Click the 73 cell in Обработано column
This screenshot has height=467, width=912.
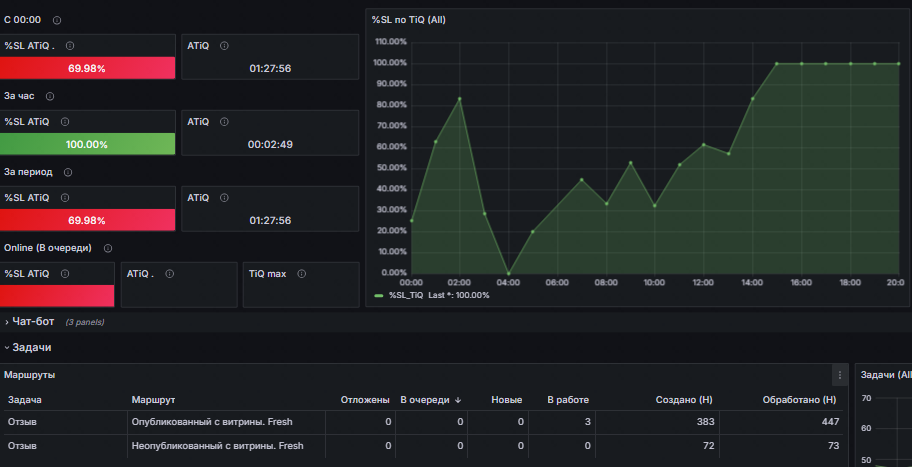[x=833, y=446]
